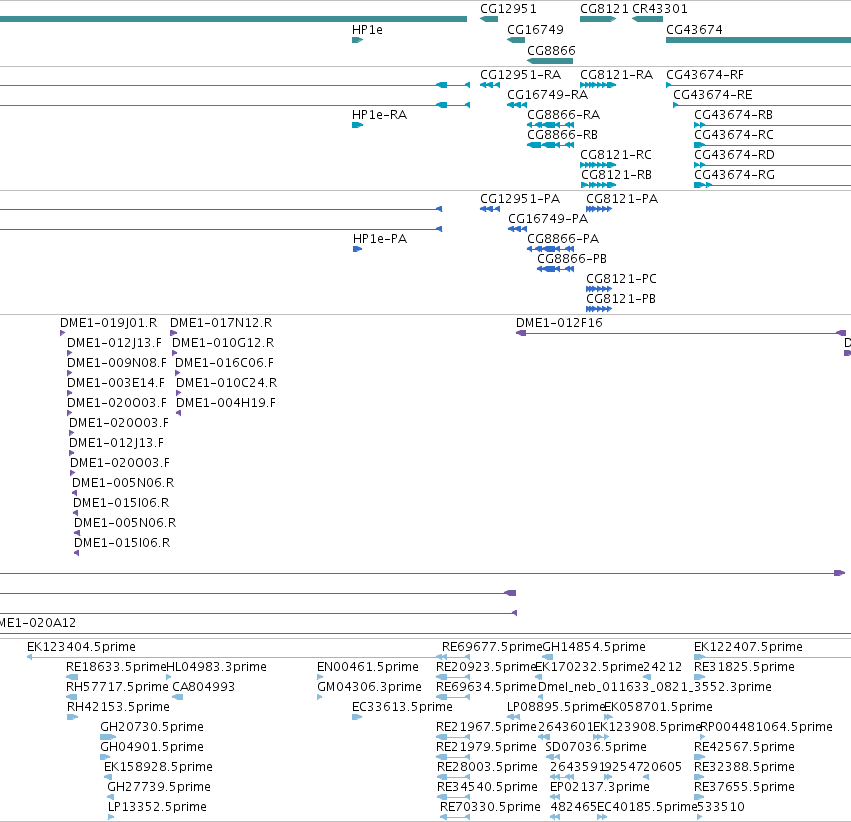Image resolution: width=851 pixels, height=822 pixels.
Task: Click BAC end DME1-017N12.R
Action: point(221,323)
